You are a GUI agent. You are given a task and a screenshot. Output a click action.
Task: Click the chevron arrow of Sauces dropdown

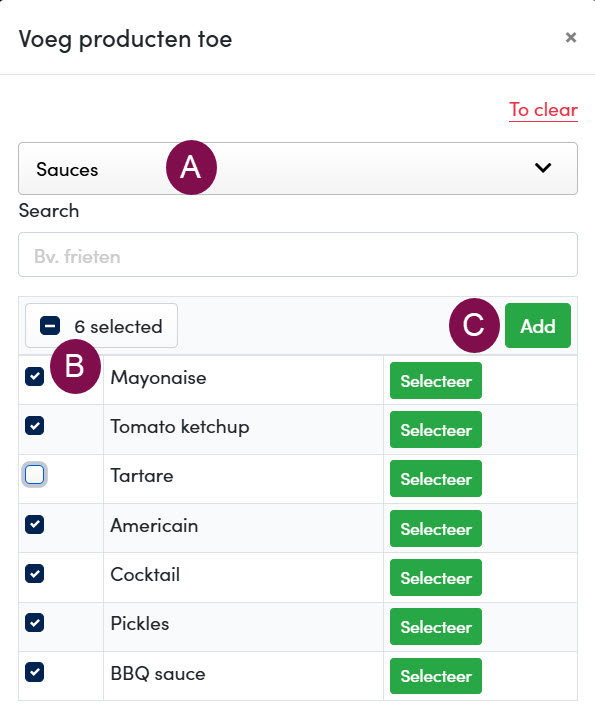click(543, 168)
